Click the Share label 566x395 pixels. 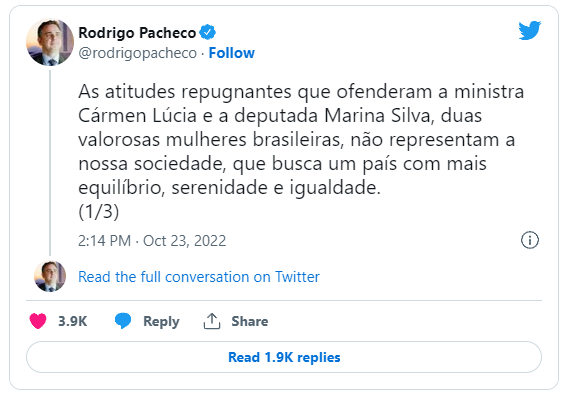click(x=249, y=321)
